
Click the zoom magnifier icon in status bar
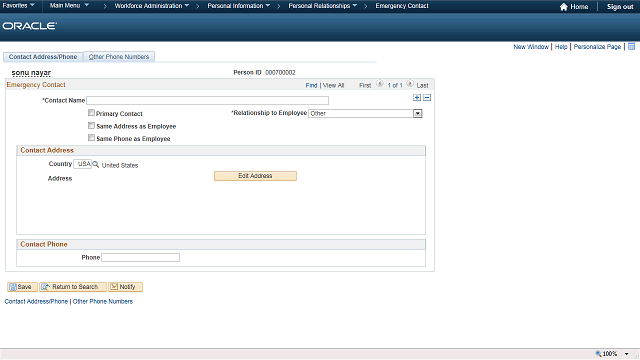click(598, 353)
